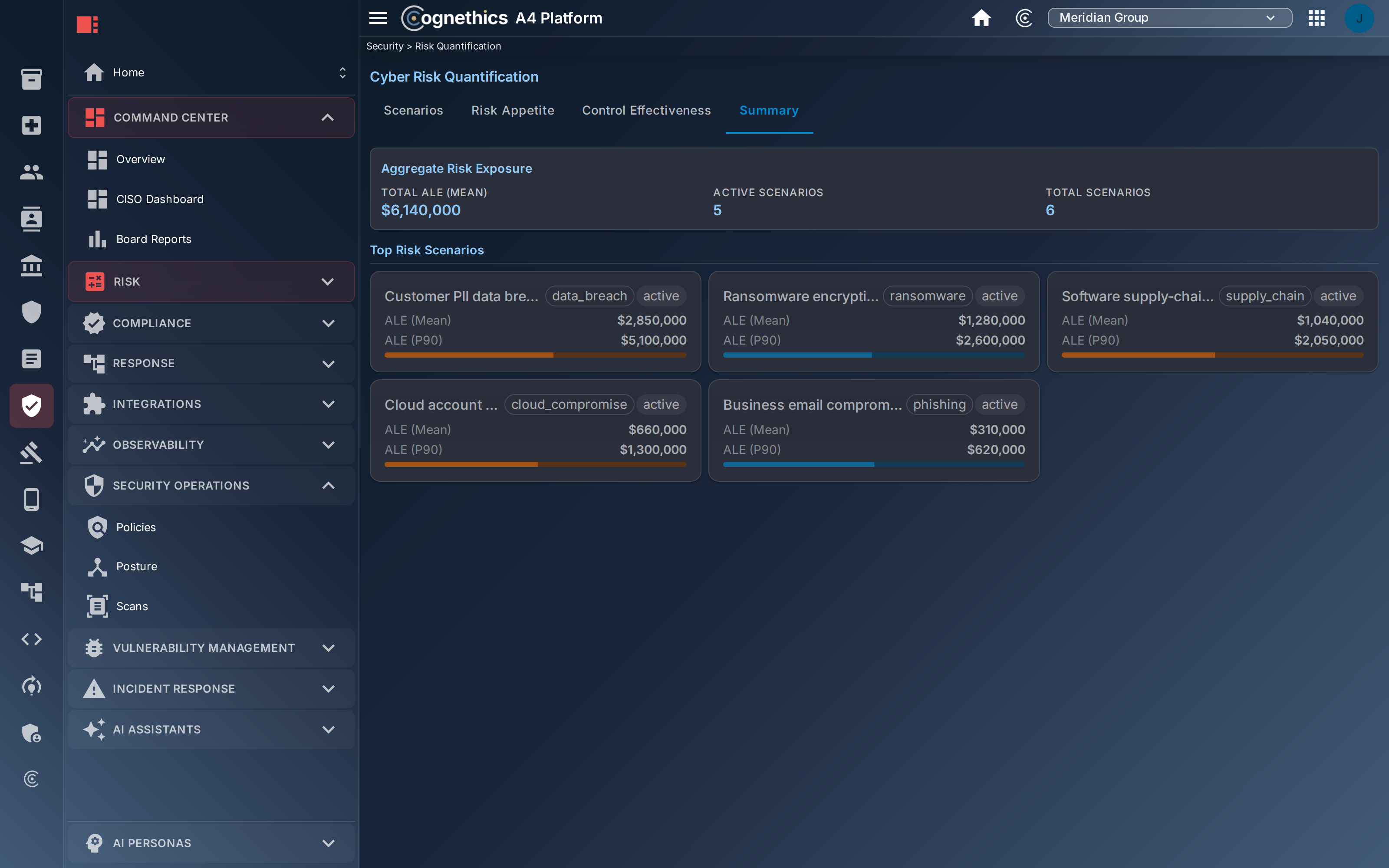Image resolution: width=1389 pixels, height=868 pixels.
Task: Select the Summary tab
Action: [x=769, y=110]
